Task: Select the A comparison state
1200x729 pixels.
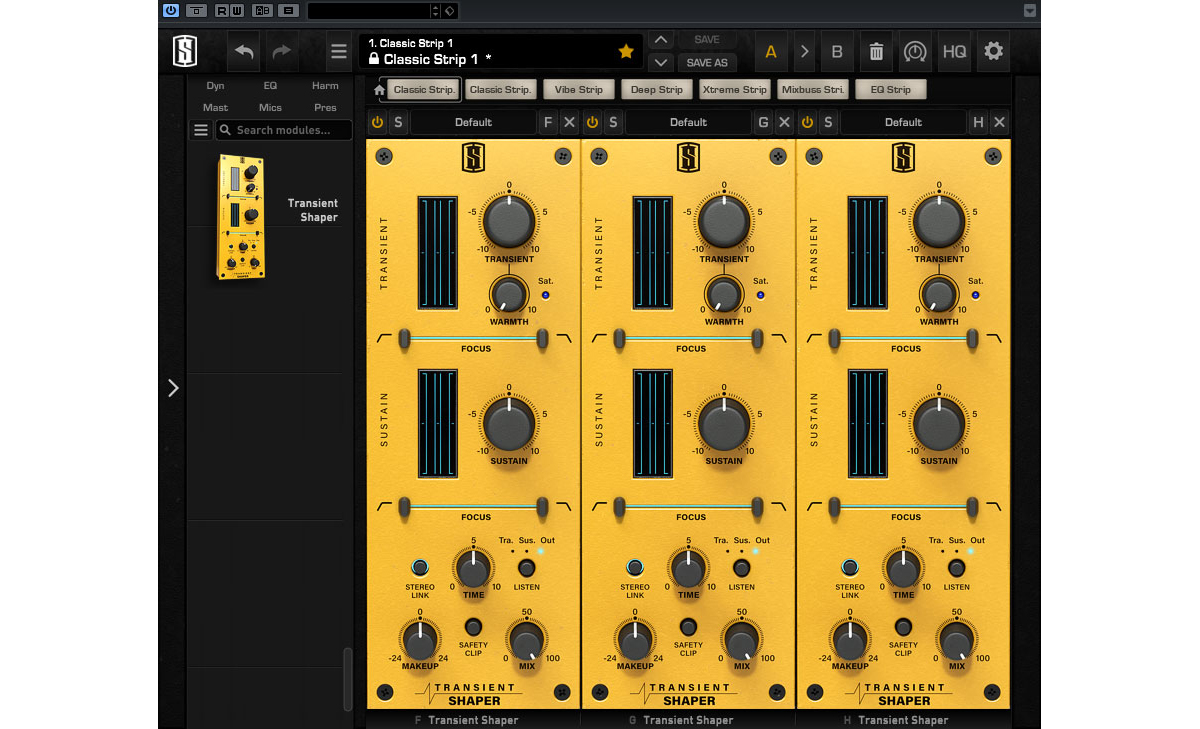Action: [x=771, y=52]
